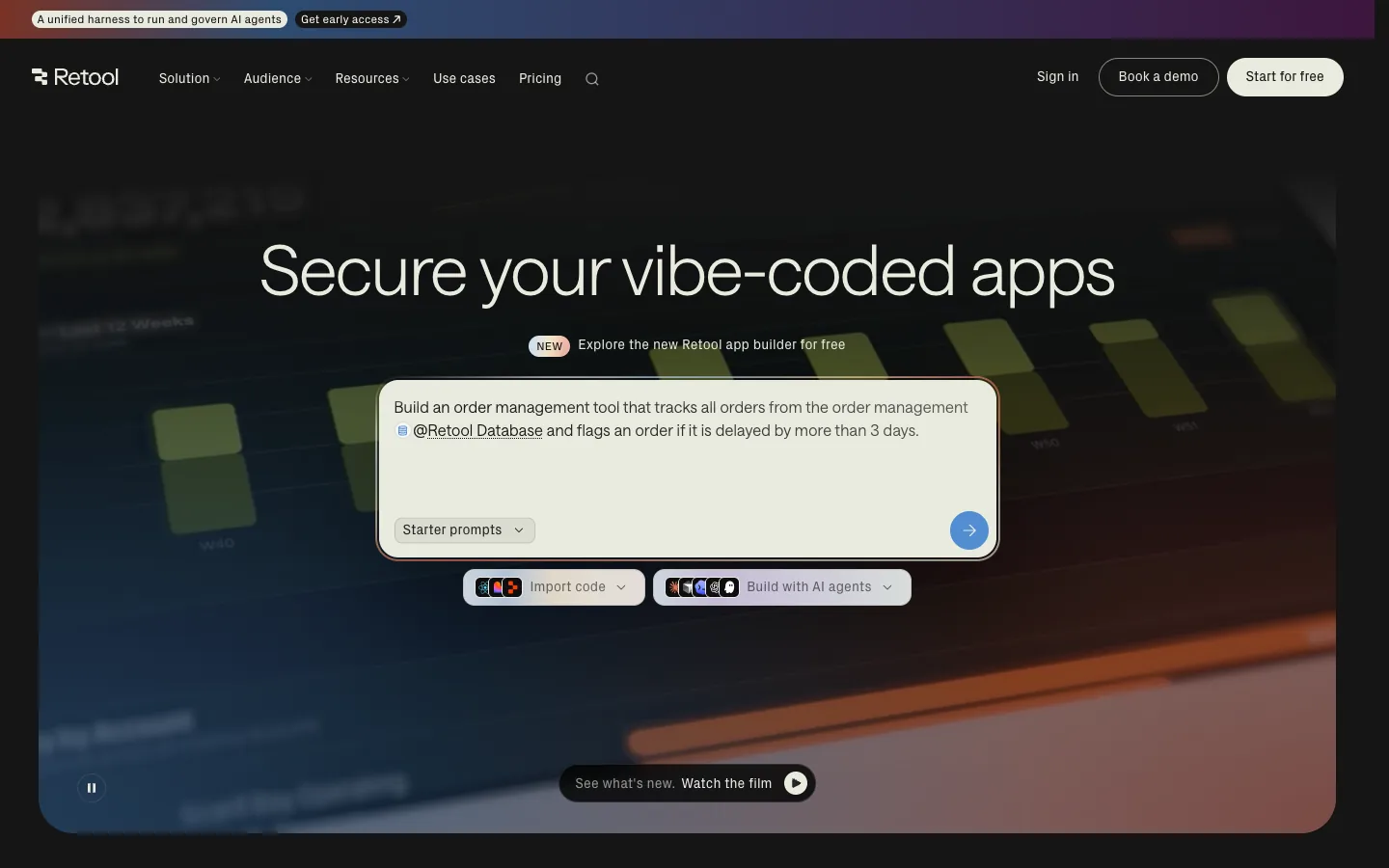The width and height of the screenshot is (1389, 868).
Task: Click the "Secure your vibe-coded apps" headline
Action: click(x=687, y=272)
